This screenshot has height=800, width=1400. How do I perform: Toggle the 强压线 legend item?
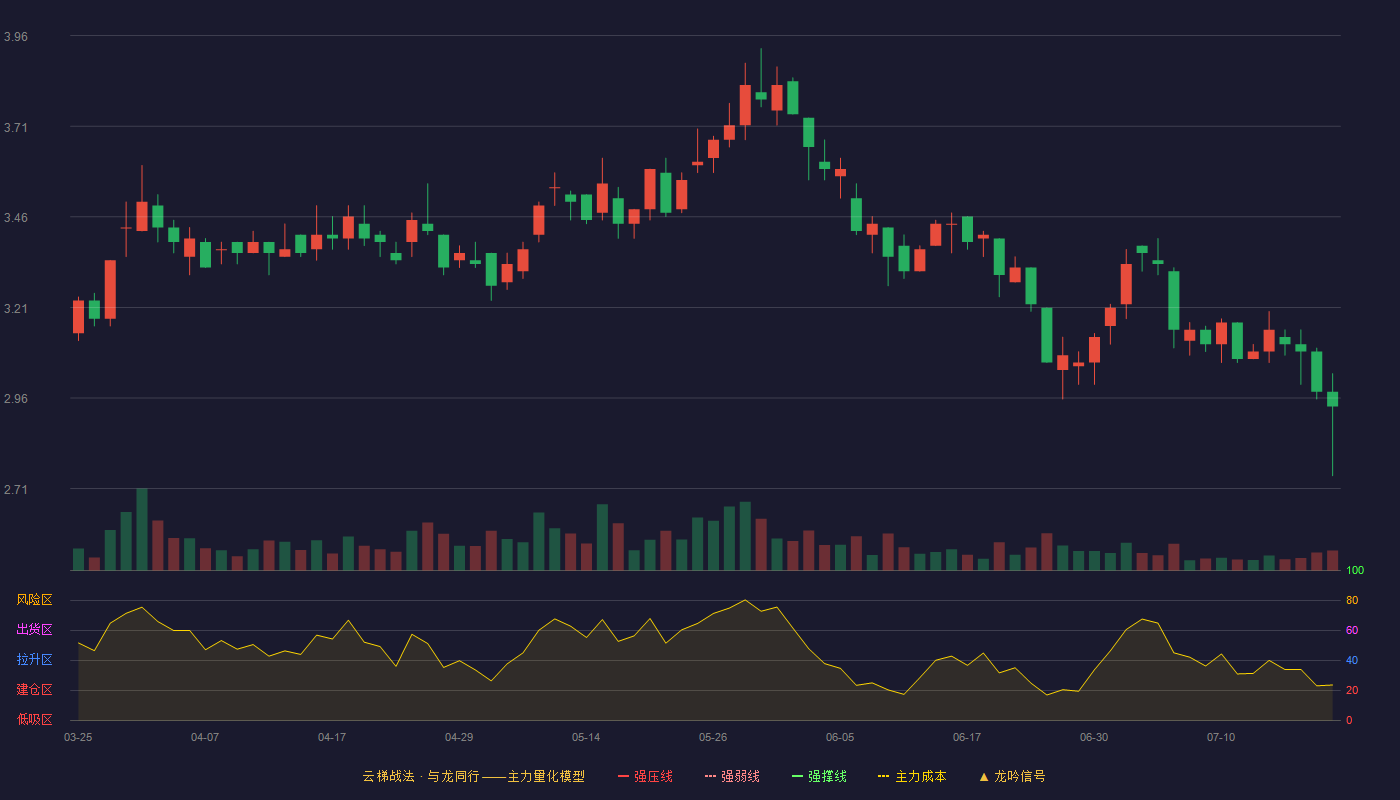645,776
